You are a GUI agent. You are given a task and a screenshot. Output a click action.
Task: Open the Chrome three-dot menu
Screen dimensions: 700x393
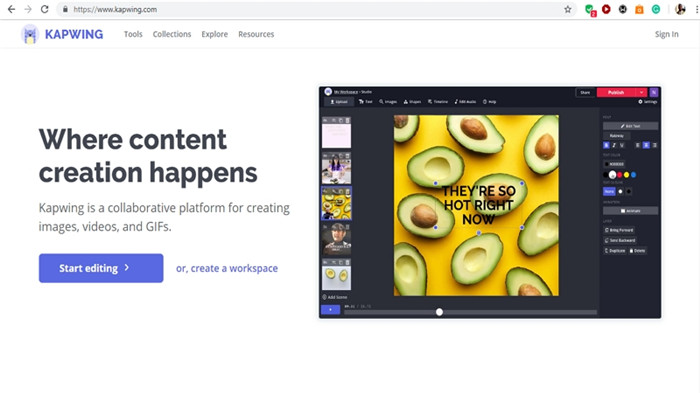(x=696, y=9)
